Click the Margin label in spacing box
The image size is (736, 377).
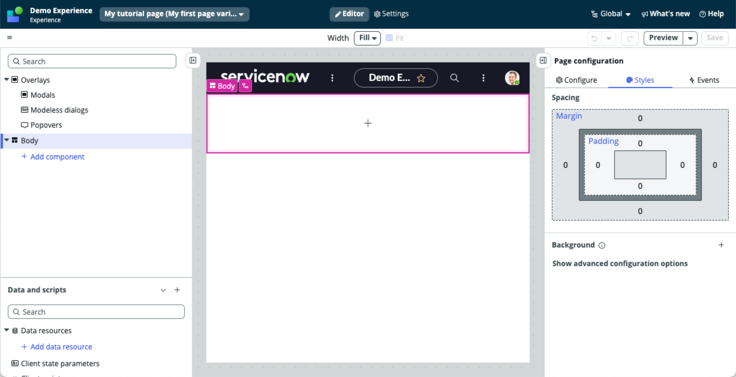tap(569, 115)
